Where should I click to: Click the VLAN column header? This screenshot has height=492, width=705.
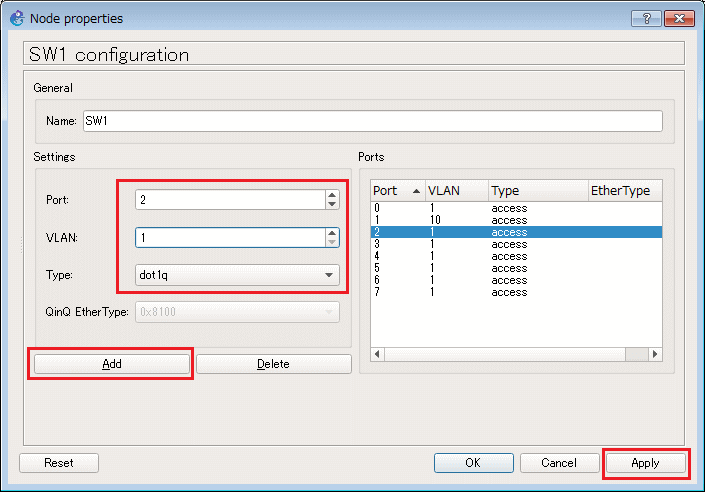pyautogui.click(x=457, y=191)
